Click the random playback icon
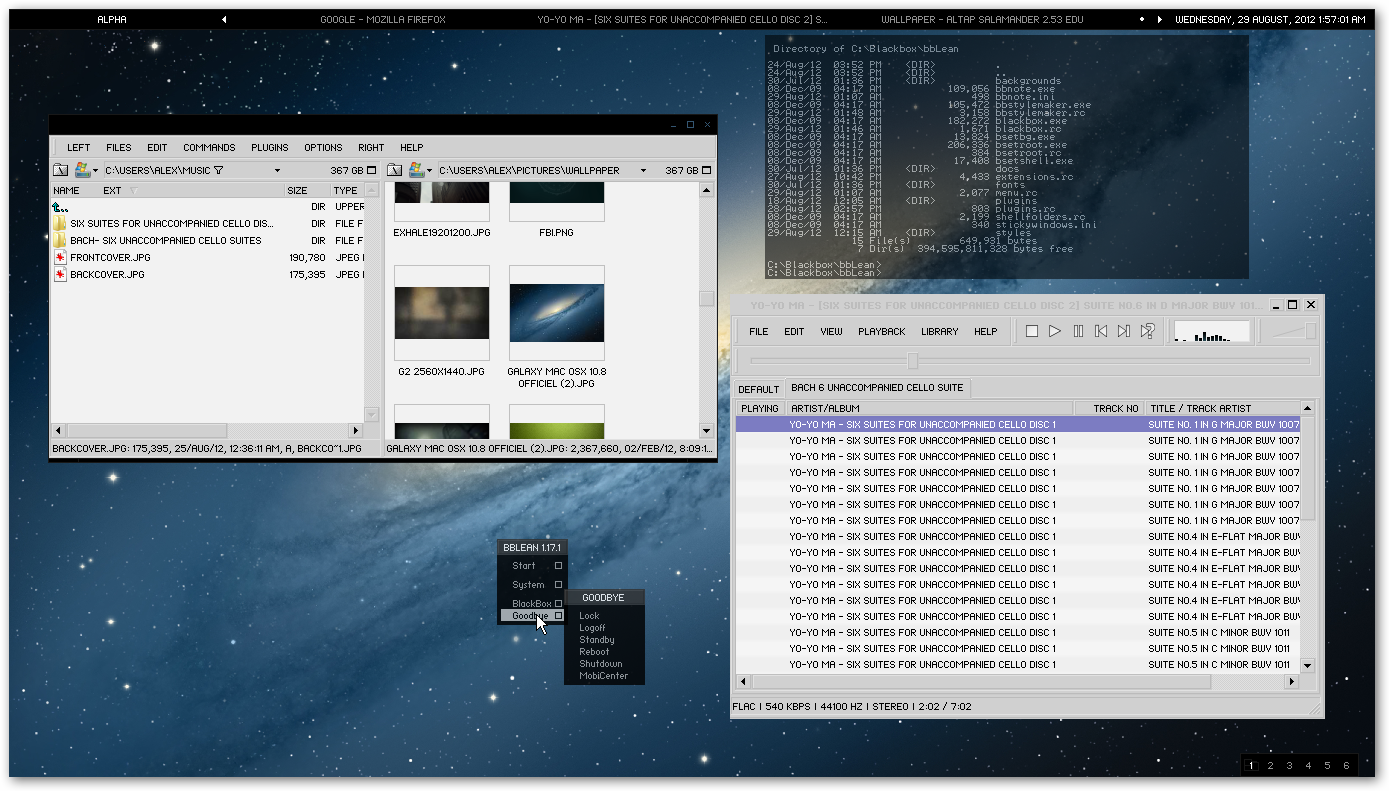 tap(1148, 331)
